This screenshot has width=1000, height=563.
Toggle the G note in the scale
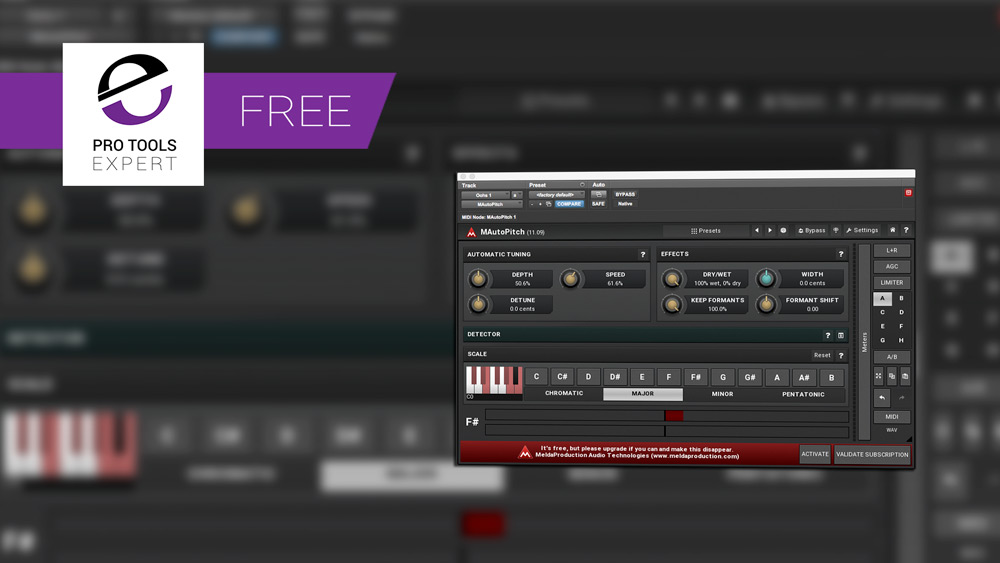tap(723, 377)
